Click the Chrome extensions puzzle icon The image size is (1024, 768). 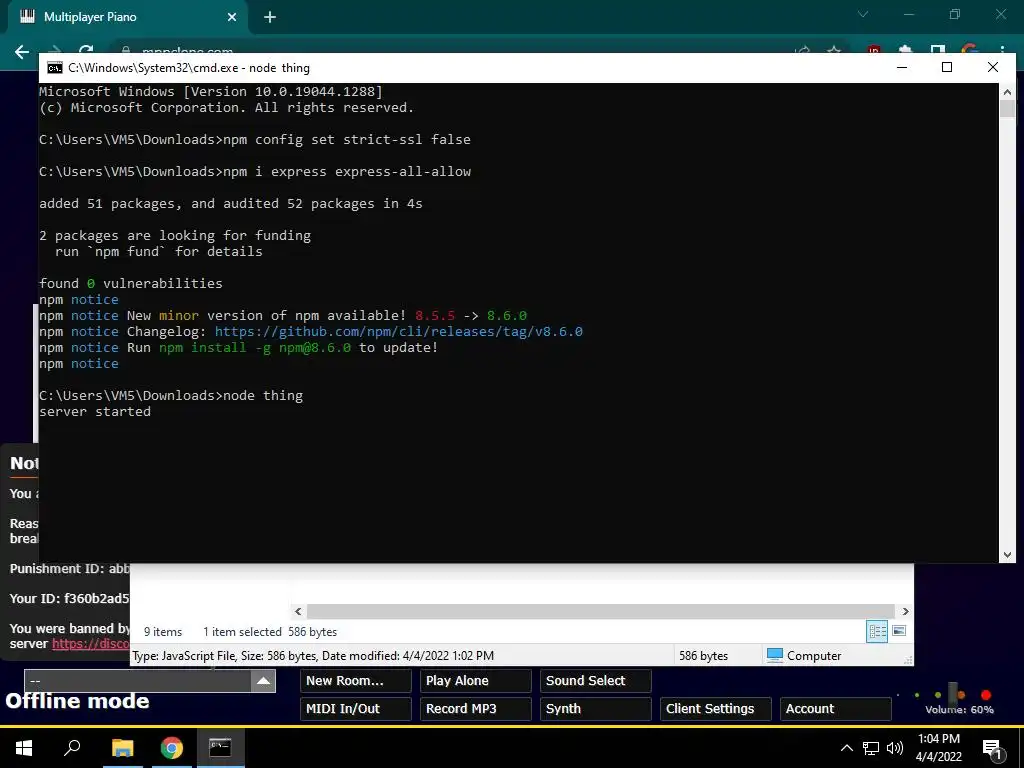[905, 50]
